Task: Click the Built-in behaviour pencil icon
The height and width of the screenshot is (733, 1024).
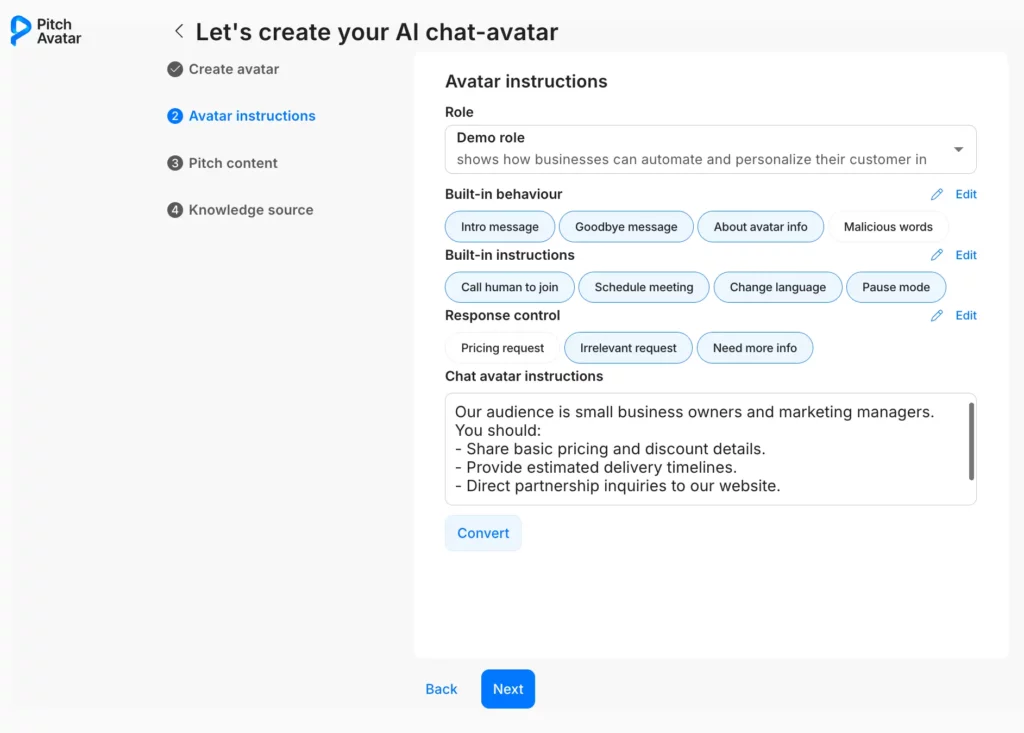Action: click(937, 195)
